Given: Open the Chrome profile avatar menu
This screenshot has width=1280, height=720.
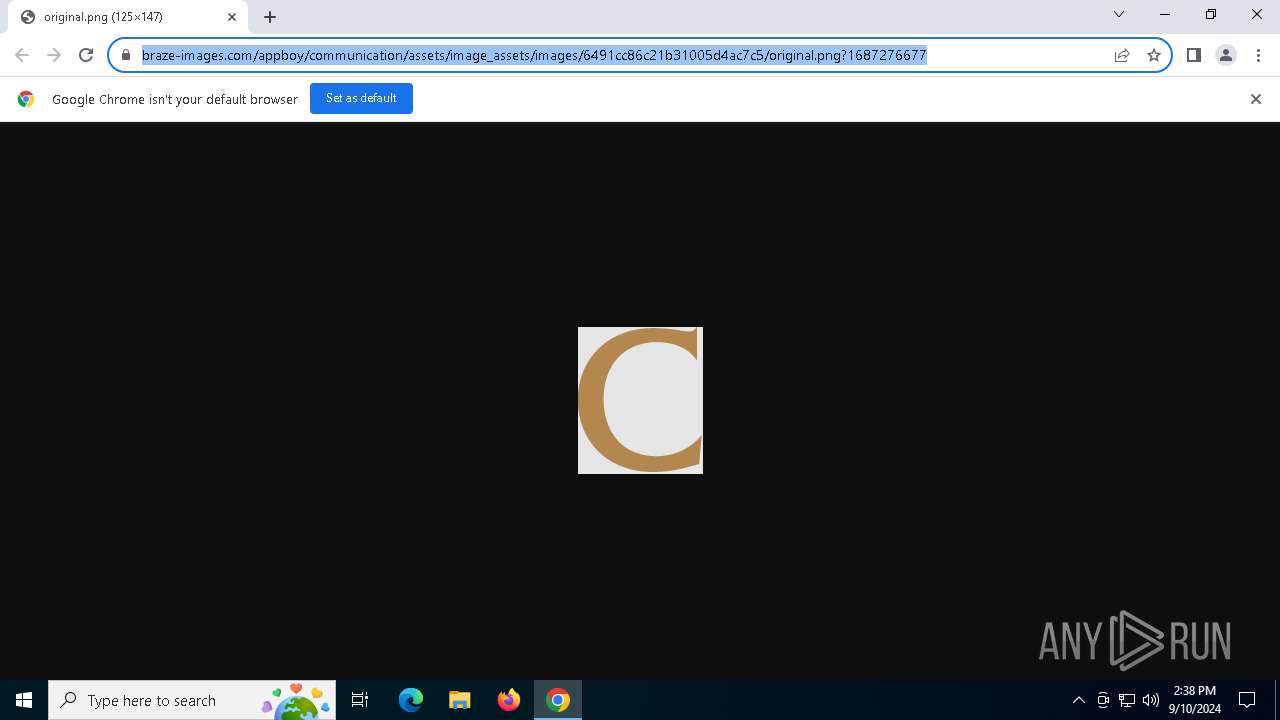Looking at the screenshot, I should [1225, 55].
